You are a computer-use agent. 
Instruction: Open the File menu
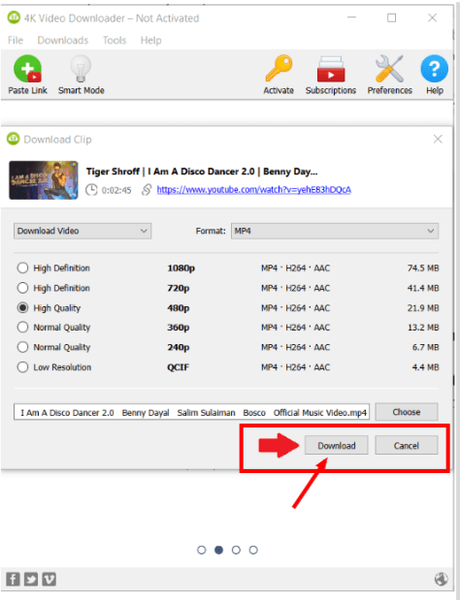(x=15, y=40)
